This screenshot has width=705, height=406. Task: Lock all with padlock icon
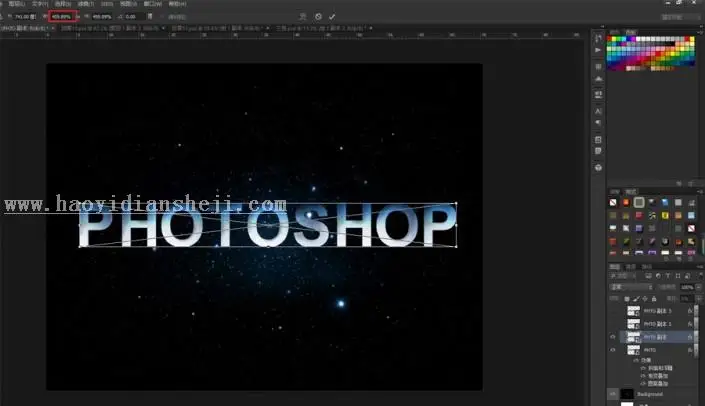[654, 299]
